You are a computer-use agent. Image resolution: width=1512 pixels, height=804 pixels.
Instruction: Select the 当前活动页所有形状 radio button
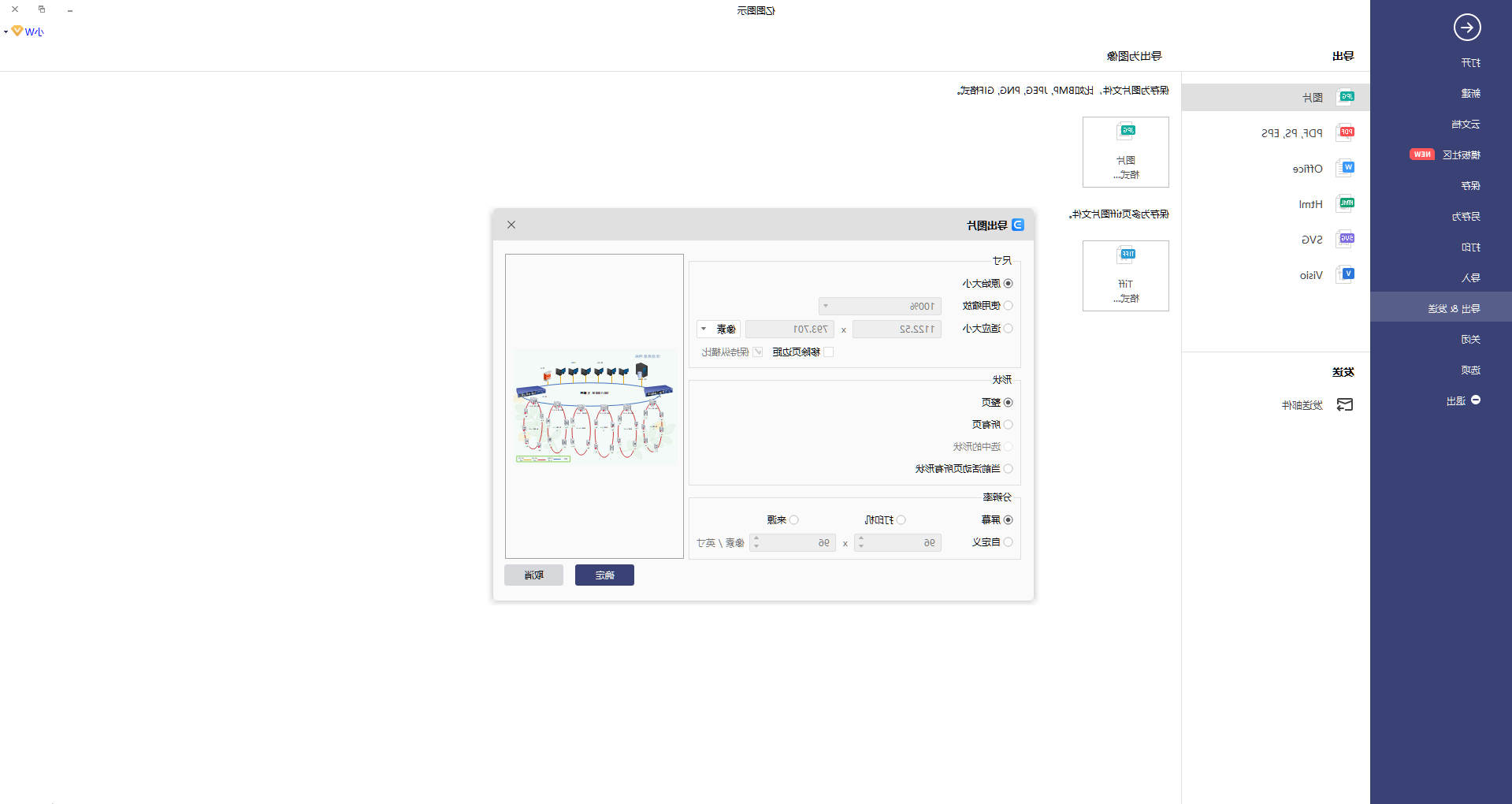[1008, 469]
